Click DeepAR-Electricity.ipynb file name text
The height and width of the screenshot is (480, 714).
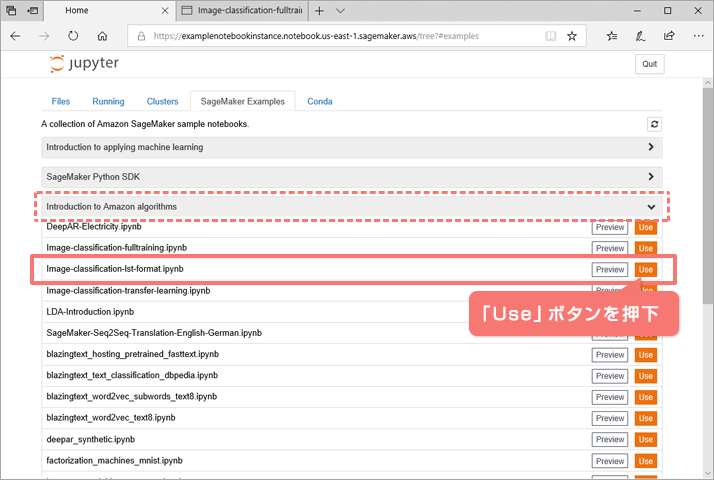click(x=94, y=227)
